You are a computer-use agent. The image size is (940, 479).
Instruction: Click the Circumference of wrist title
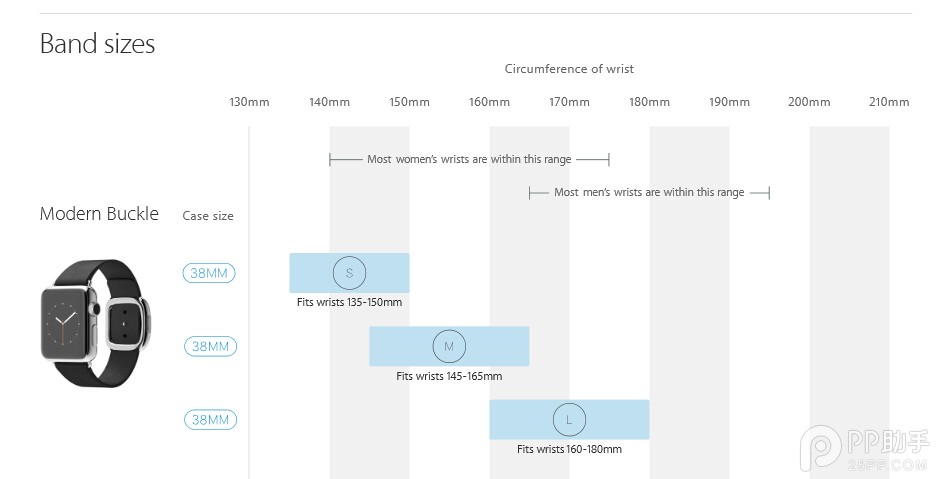click(x=569, y=69)
